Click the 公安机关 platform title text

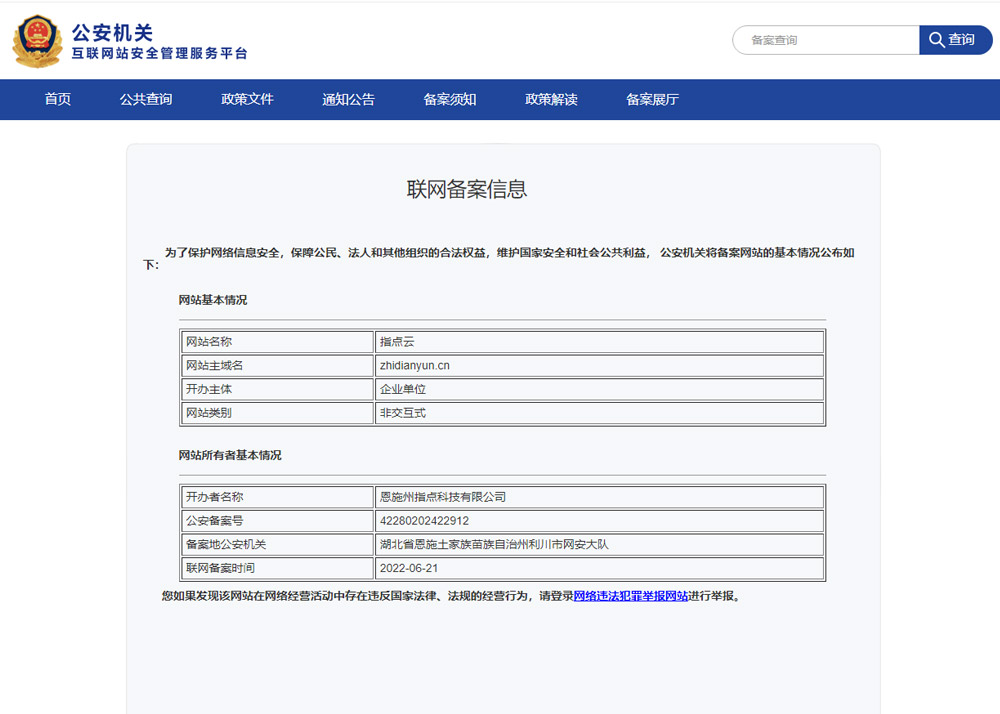(112, 32)
